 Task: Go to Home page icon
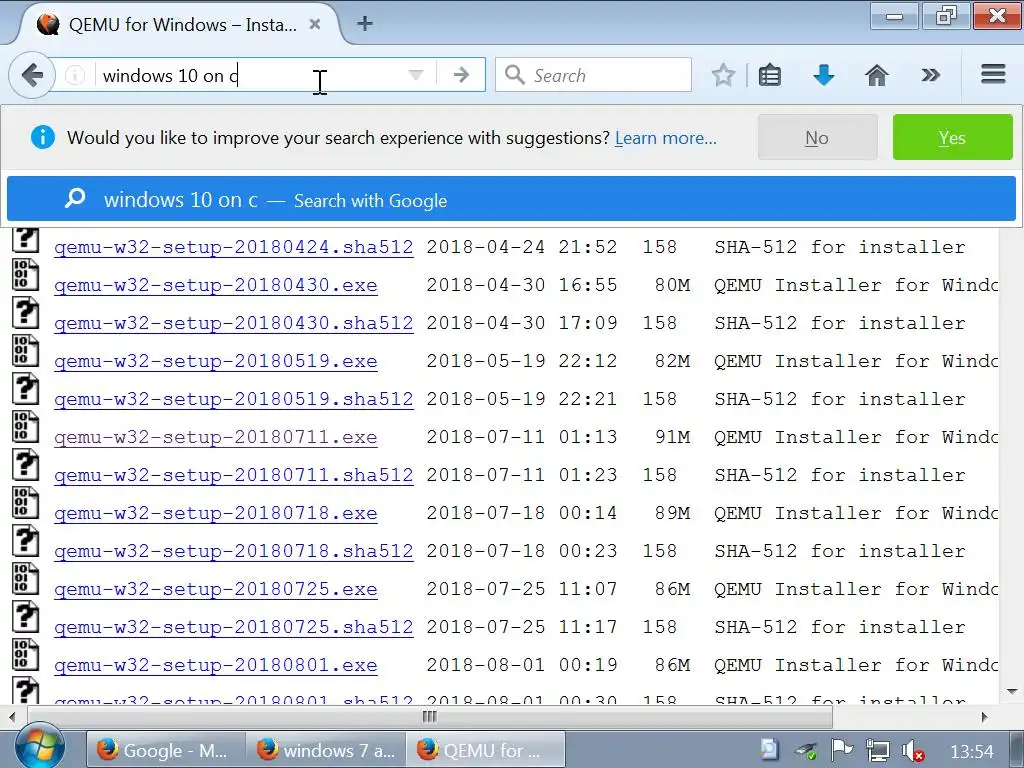[x=876, y=75]
